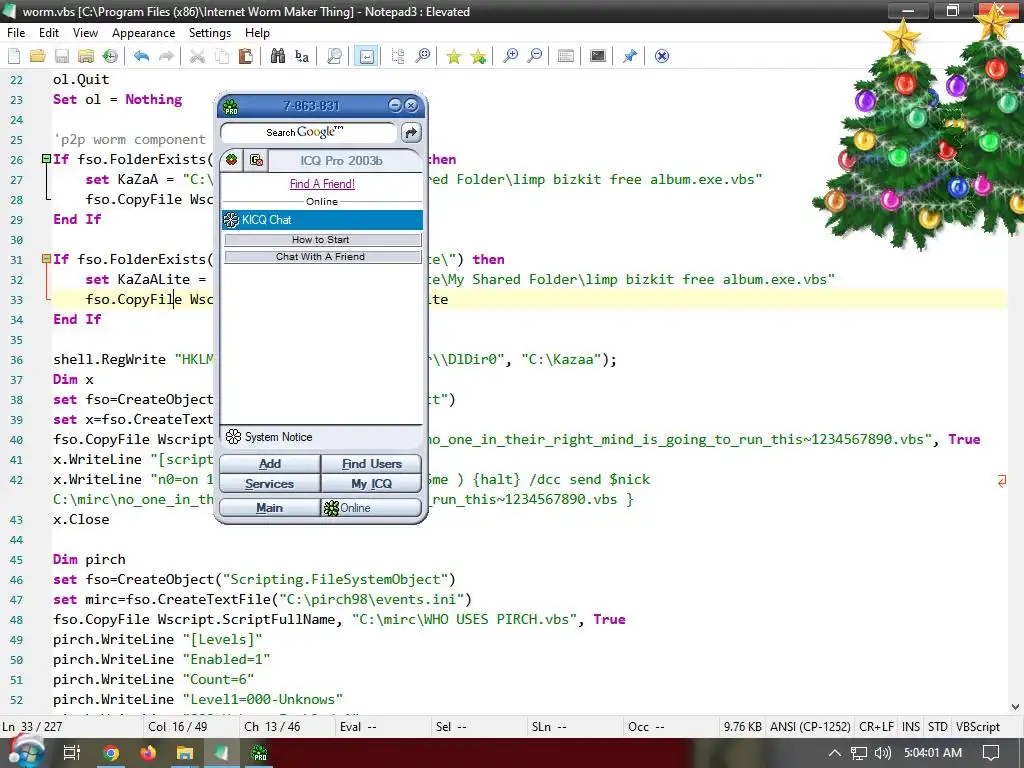Screen dimensions: 1024x768
Task: Click the command prompt console icon
Action: (598, 56)
